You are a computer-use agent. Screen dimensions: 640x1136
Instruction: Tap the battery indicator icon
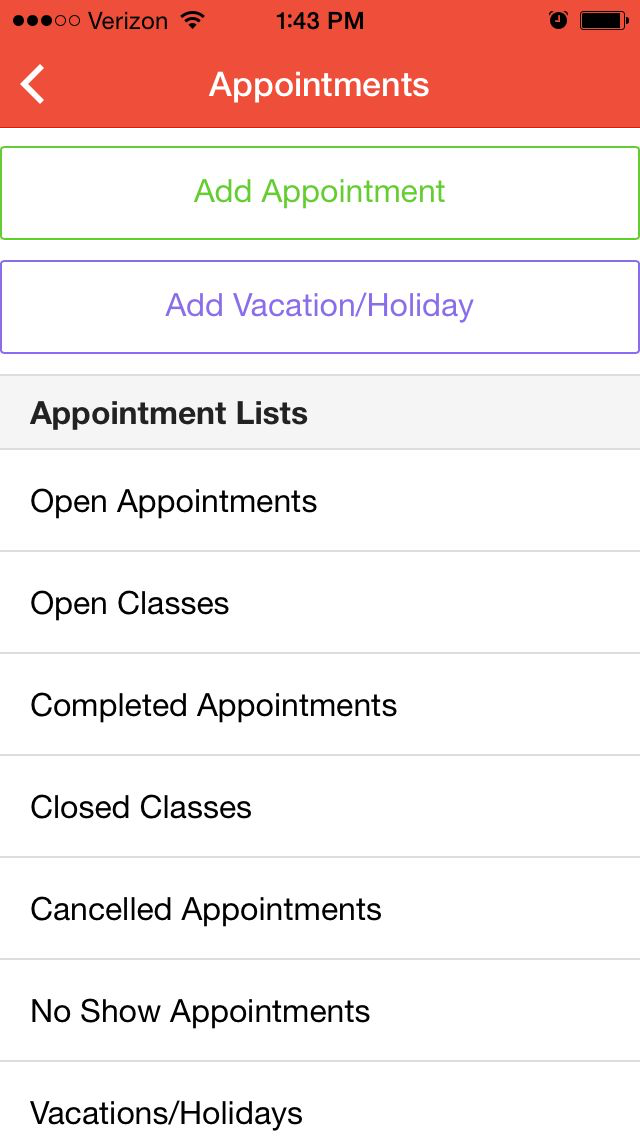603,20
